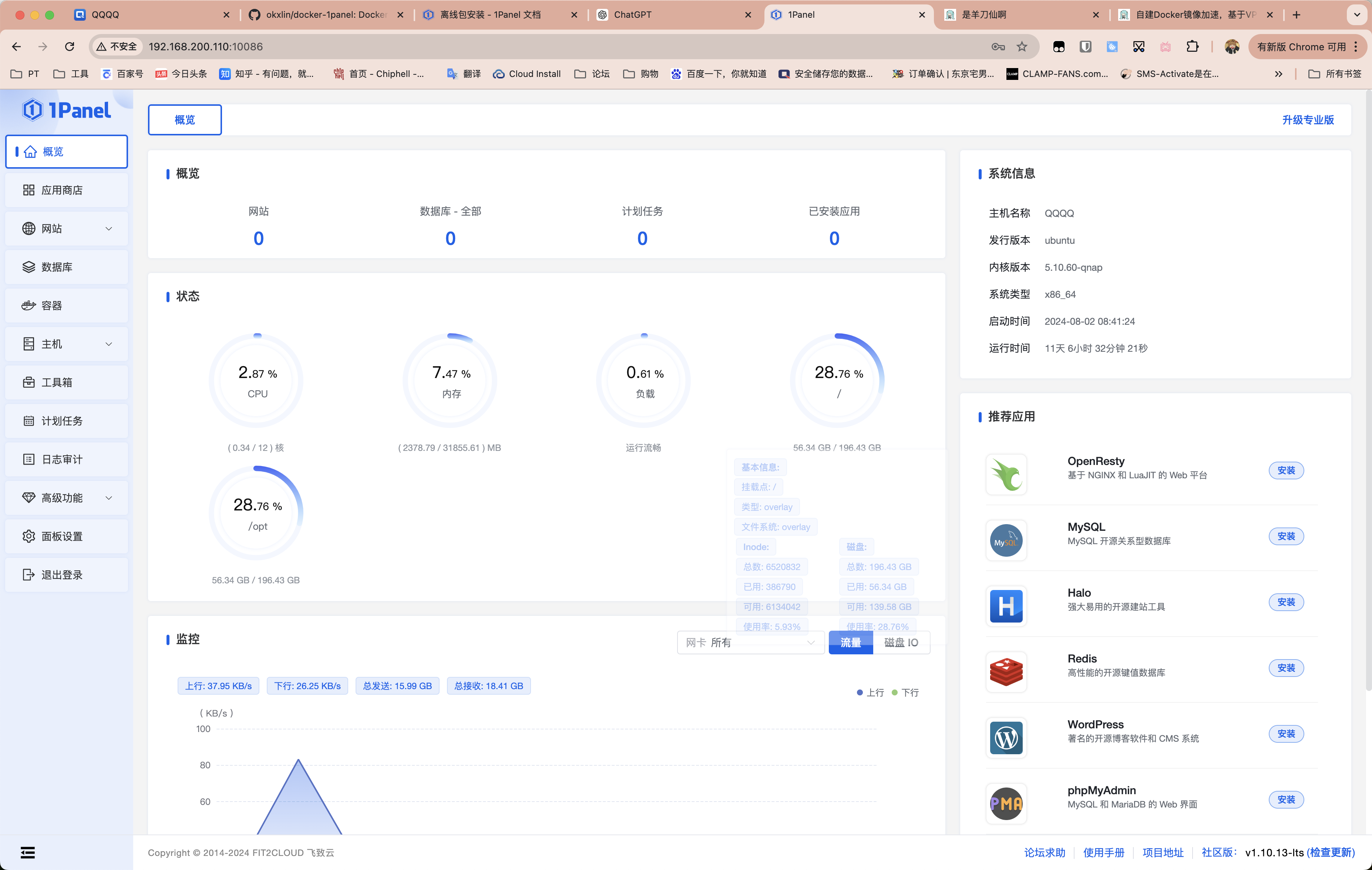Switch monitor to 磁盘 IO

[x=901, y=643]
